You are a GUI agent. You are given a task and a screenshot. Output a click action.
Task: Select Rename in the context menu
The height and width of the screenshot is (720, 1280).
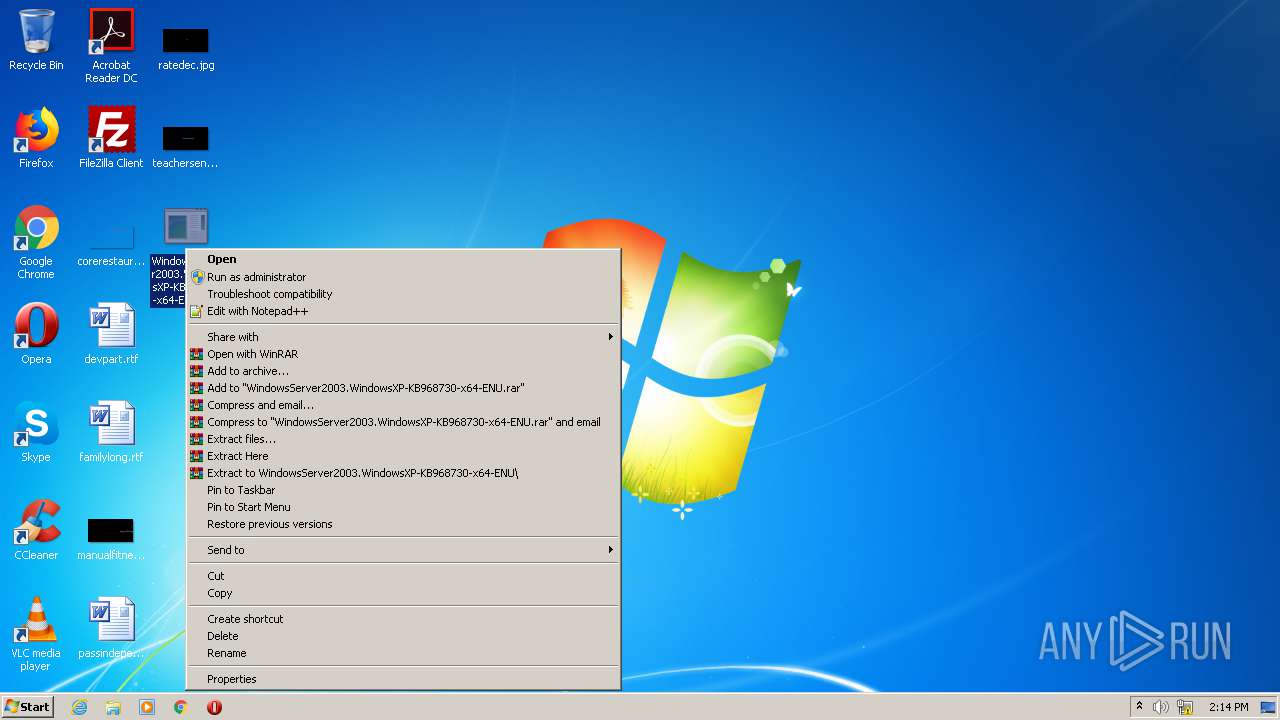tap(404, 653)
